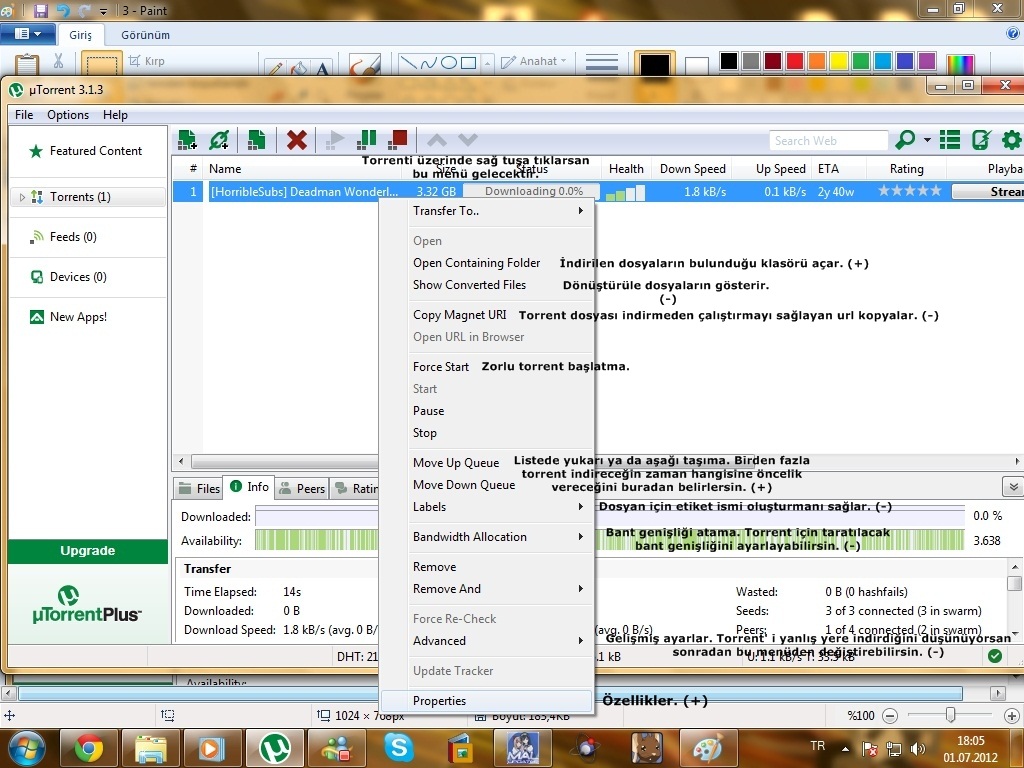Open the search provider dropdown arrow

pyautogui.click(x=927, y=140)
